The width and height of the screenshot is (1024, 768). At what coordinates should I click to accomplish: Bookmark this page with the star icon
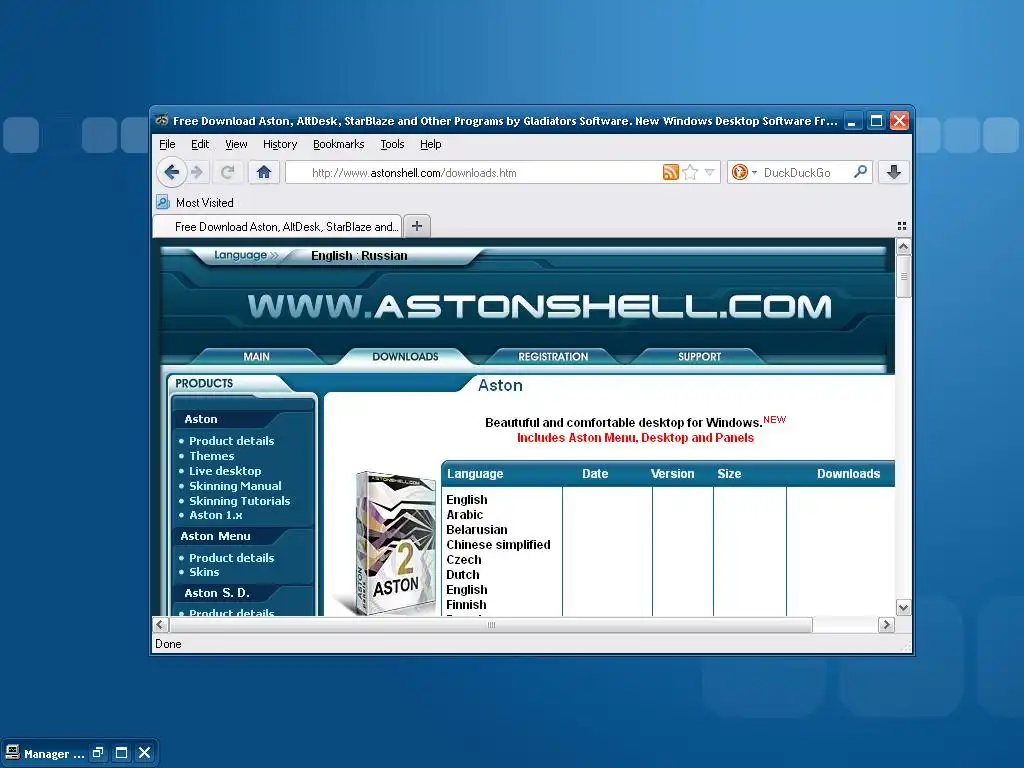point(690,172)
